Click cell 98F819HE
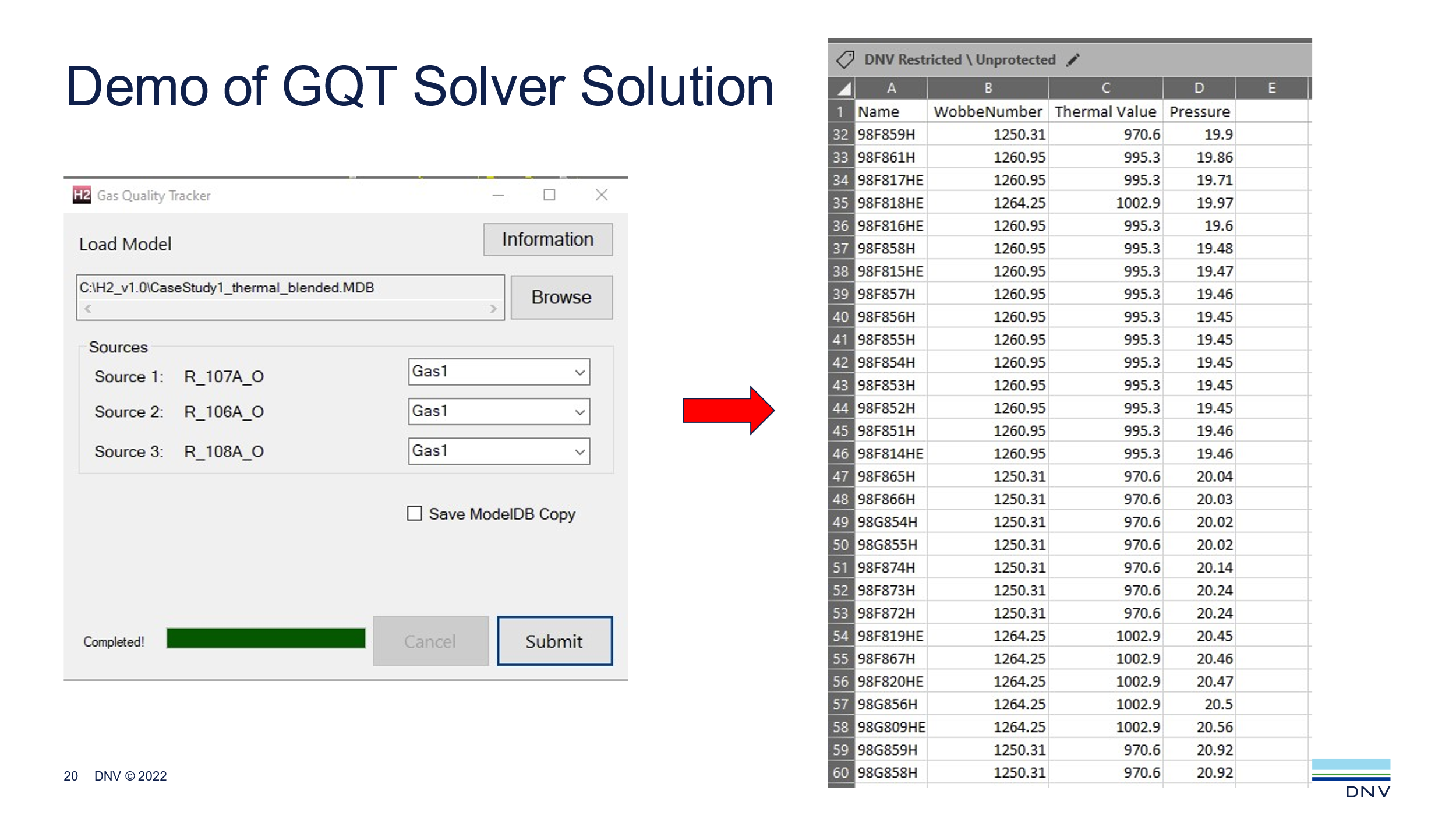This screenshot has height=819, width=1456. pos(890,636)
